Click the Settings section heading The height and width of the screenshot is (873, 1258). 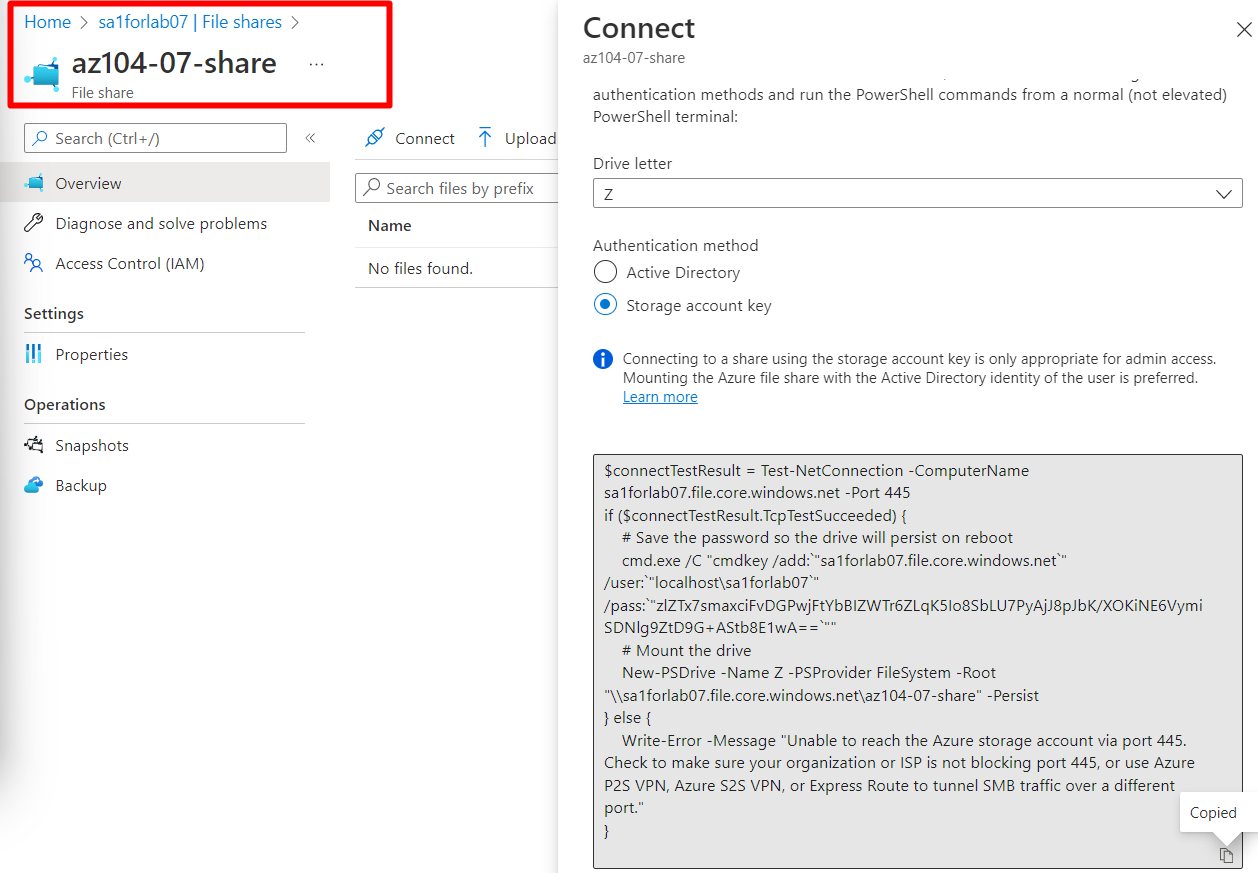pos(54,314)
